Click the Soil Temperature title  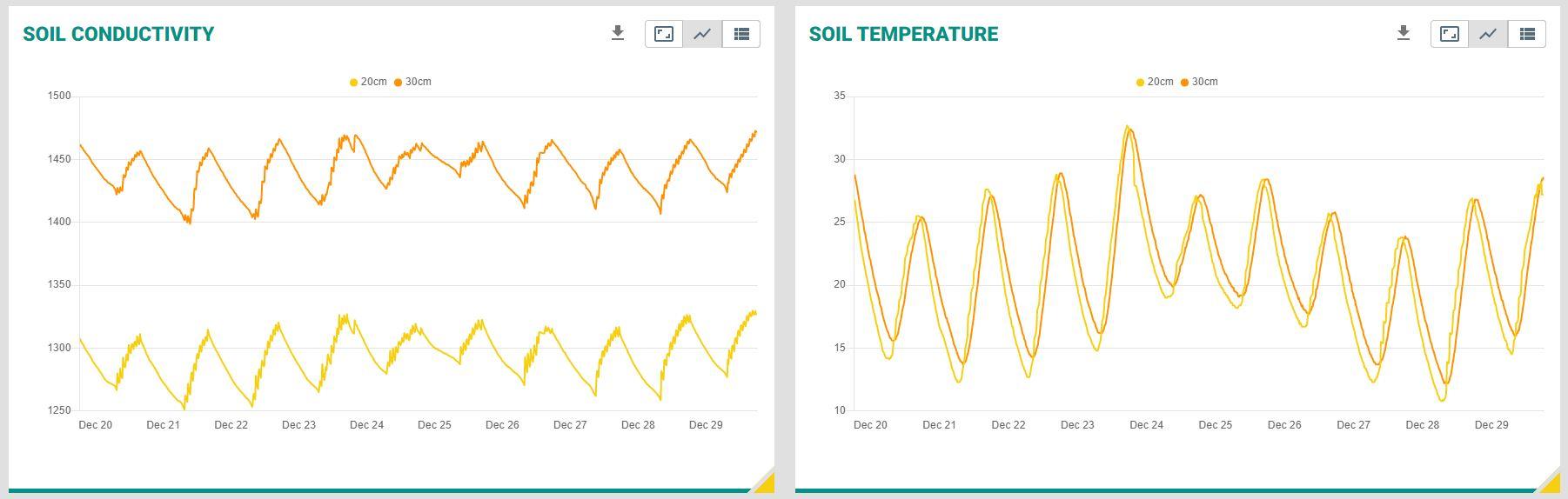(x=903, y=34)
